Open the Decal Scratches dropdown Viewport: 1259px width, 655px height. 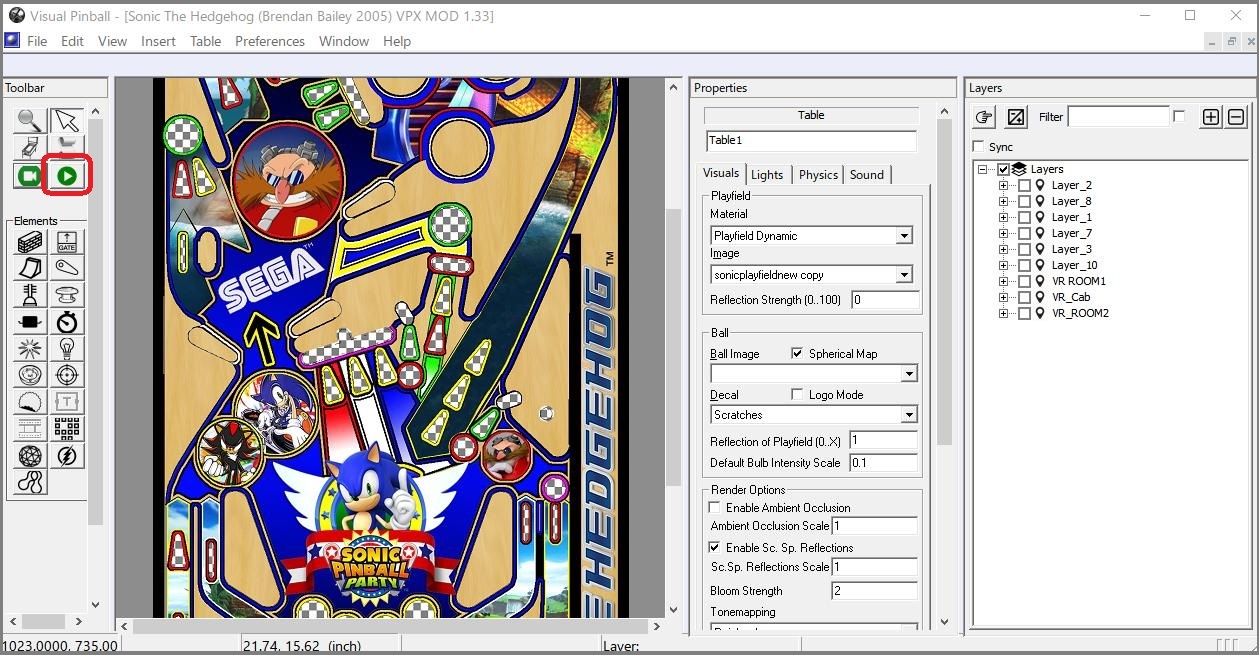point(813,414)
